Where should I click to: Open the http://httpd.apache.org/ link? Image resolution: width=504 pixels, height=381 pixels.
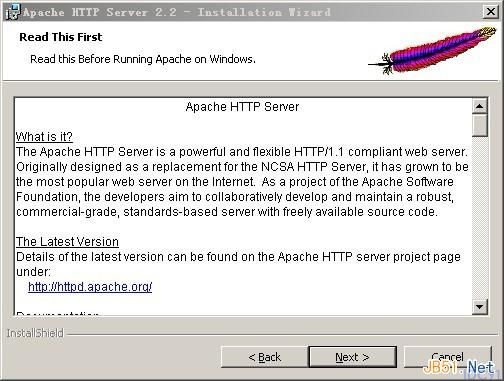coord(90,287)
